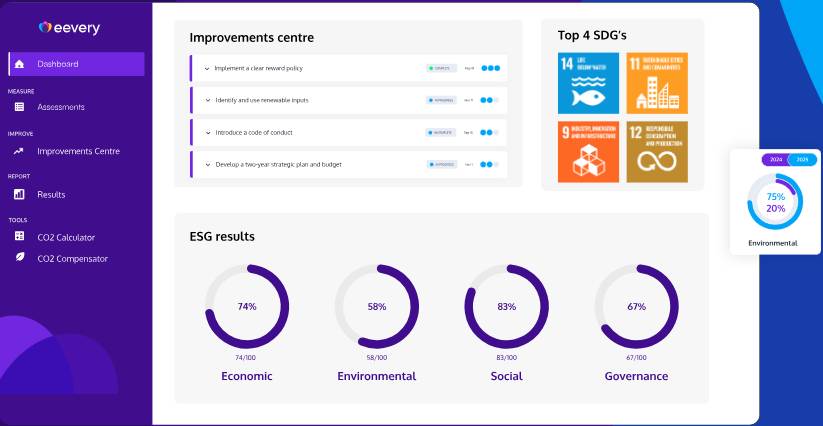
Task: Click the Economic label under ESG results
Action: (247, 376)
